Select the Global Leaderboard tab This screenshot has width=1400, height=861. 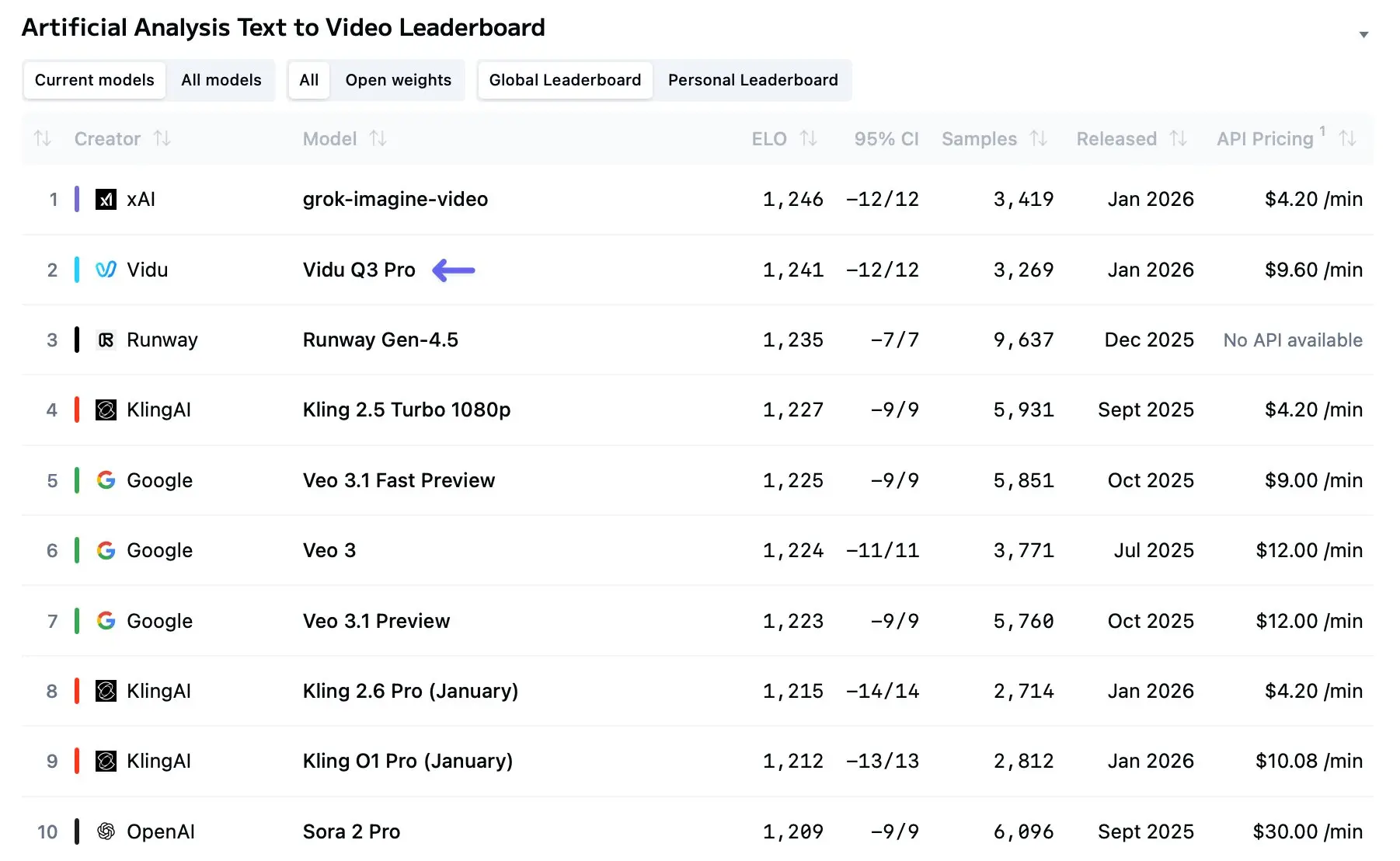tap(565, 80)
